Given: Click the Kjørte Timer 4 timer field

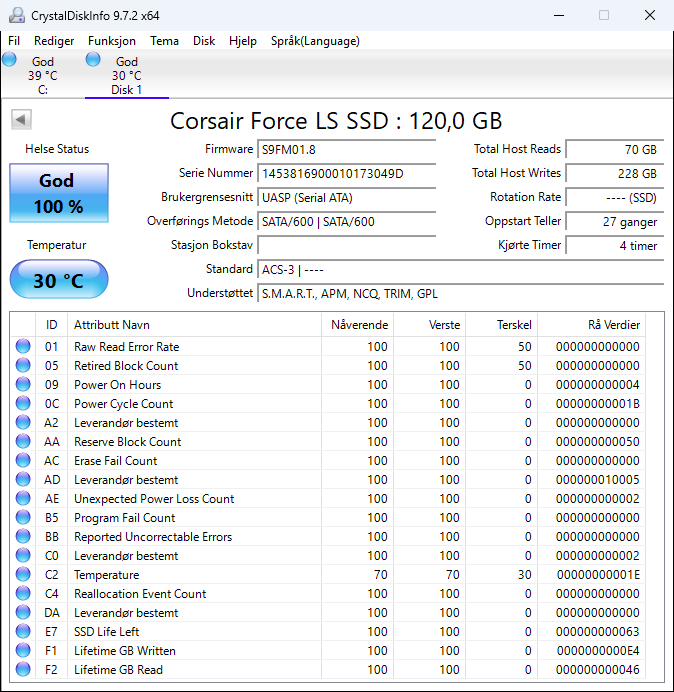Looking at the screenshot, I should tap(615, 245).
